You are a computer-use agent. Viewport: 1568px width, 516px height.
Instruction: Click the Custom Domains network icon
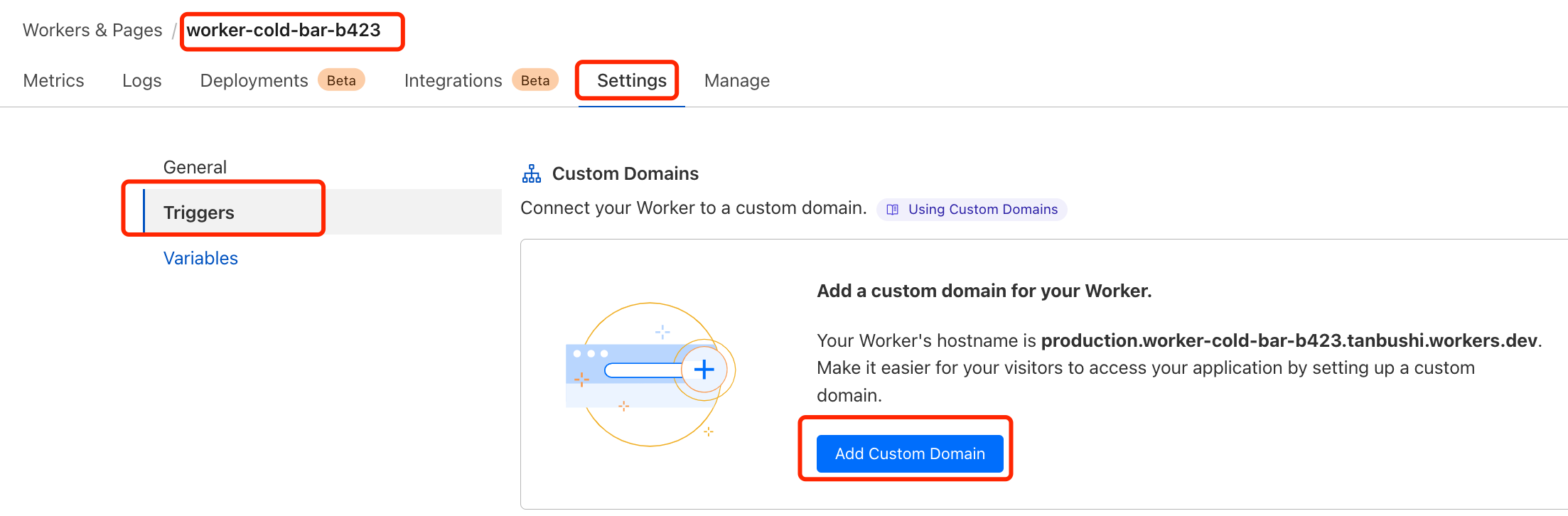[x=532, y=173]
